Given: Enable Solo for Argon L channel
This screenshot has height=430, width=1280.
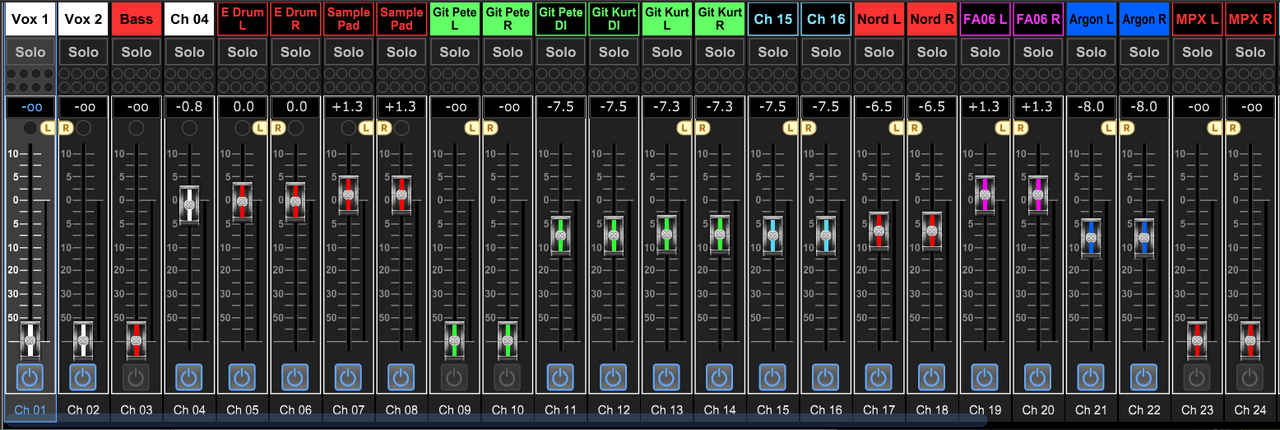Looking at the screenshot, I should (x=1090, y=52).
